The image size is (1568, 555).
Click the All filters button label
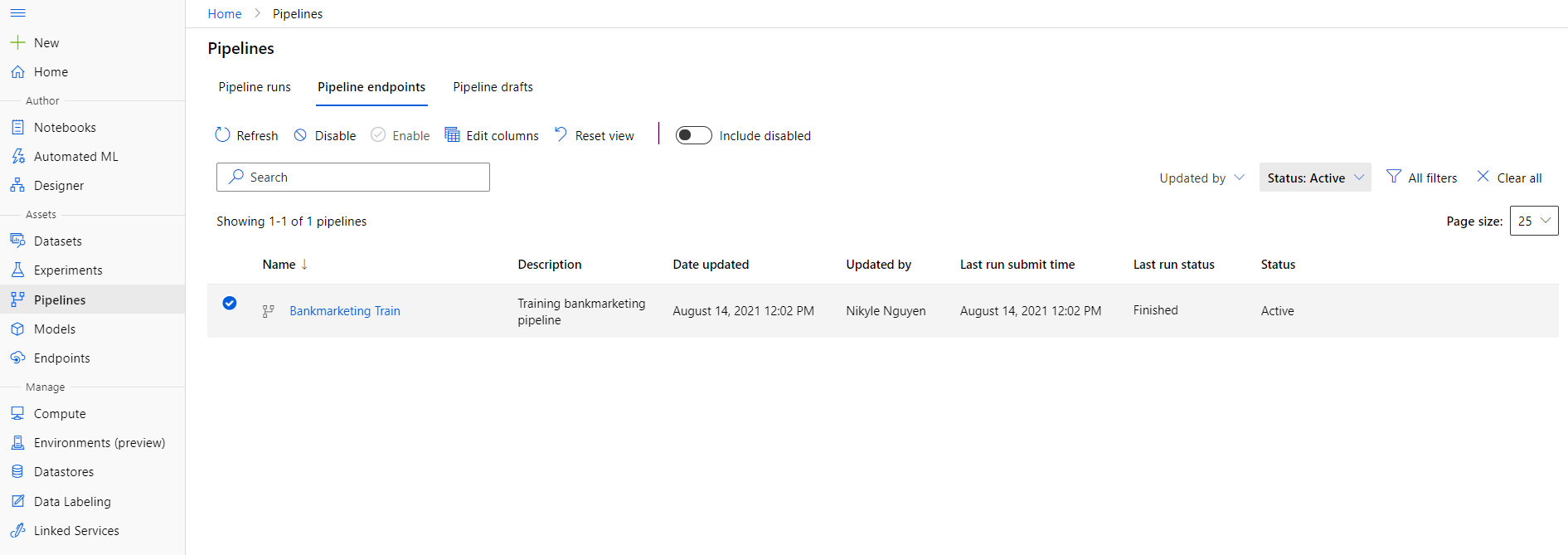point(1433,178)
